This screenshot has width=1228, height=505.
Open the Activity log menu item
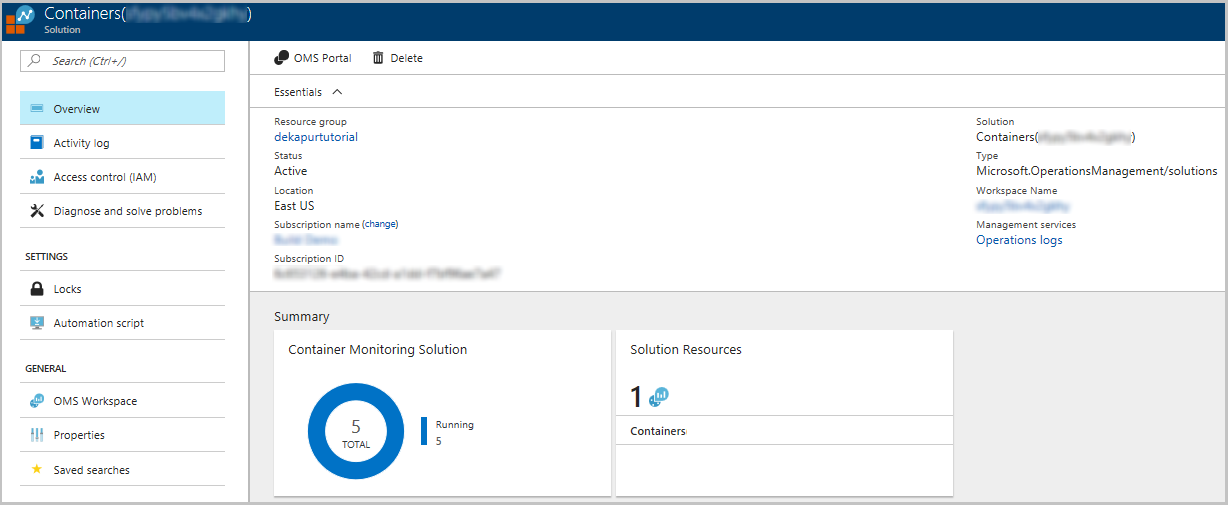click(122, 143)
